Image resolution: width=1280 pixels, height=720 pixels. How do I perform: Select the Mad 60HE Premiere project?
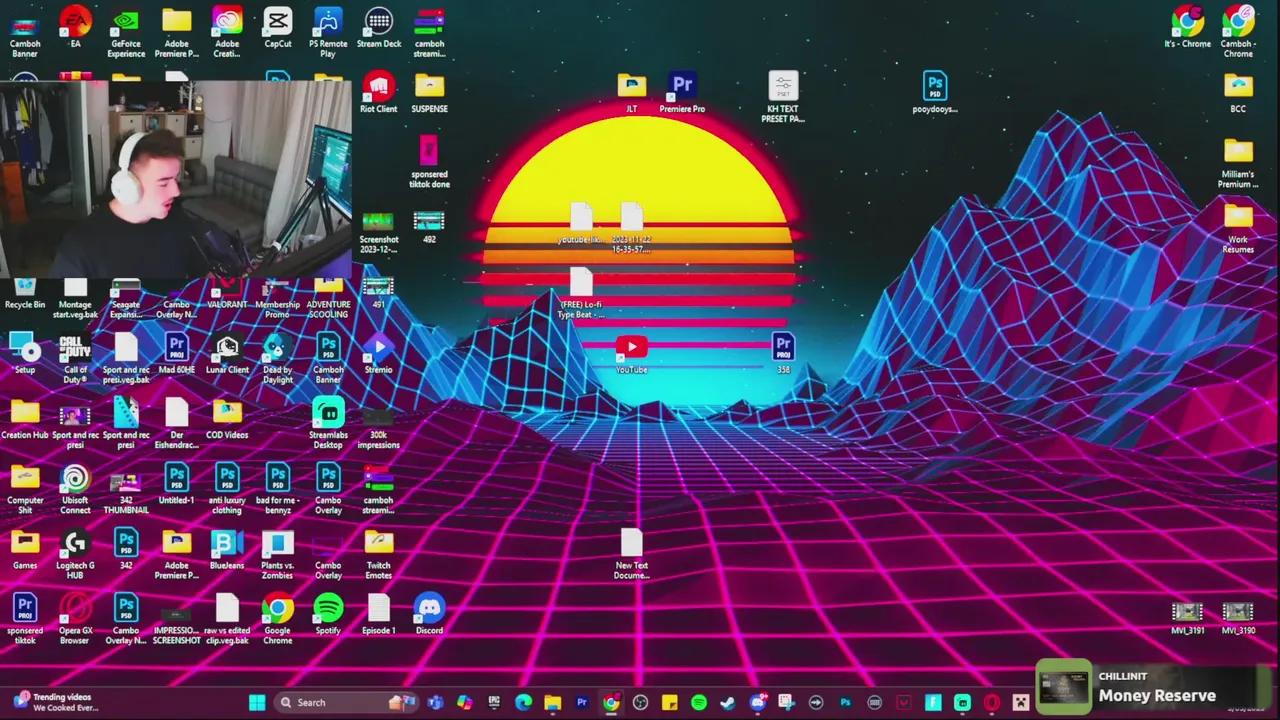(x=177, y=353)
